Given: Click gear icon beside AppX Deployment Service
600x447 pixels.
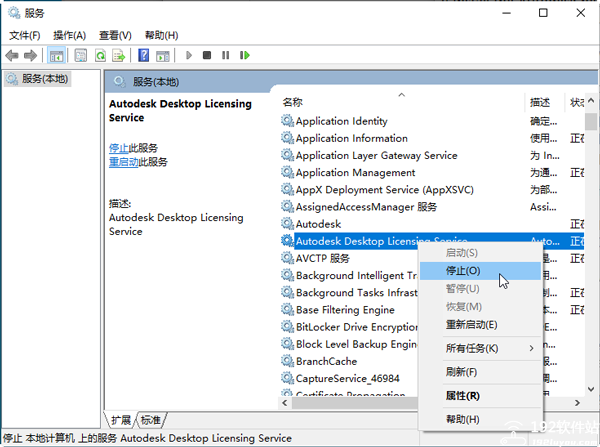Looking at the screenshot, I should [x=287, y=189].
